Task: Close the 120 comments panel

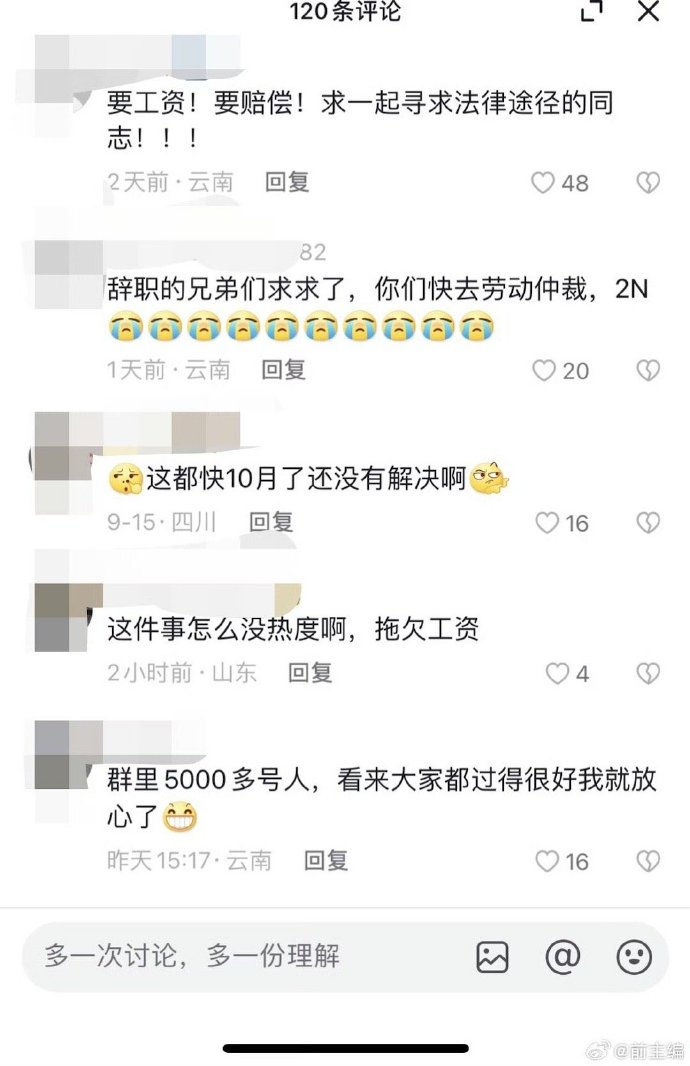Action: (x=648, y=11)
